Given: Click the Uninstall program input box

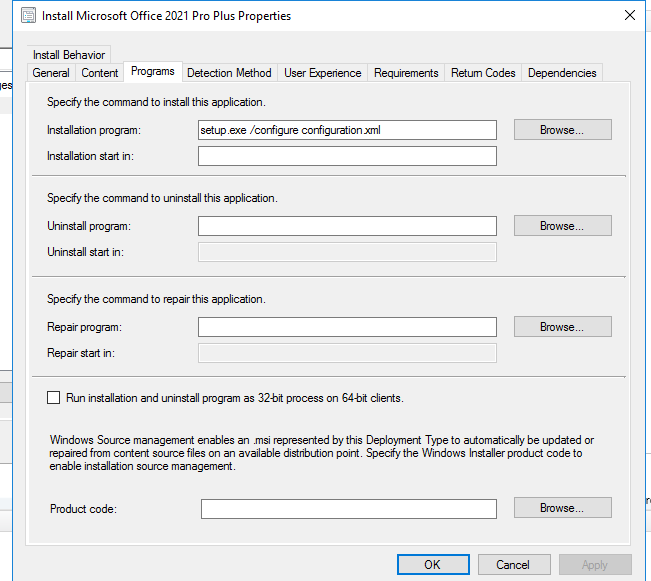Looking at the screenshot, I should (x=347, y=226).
